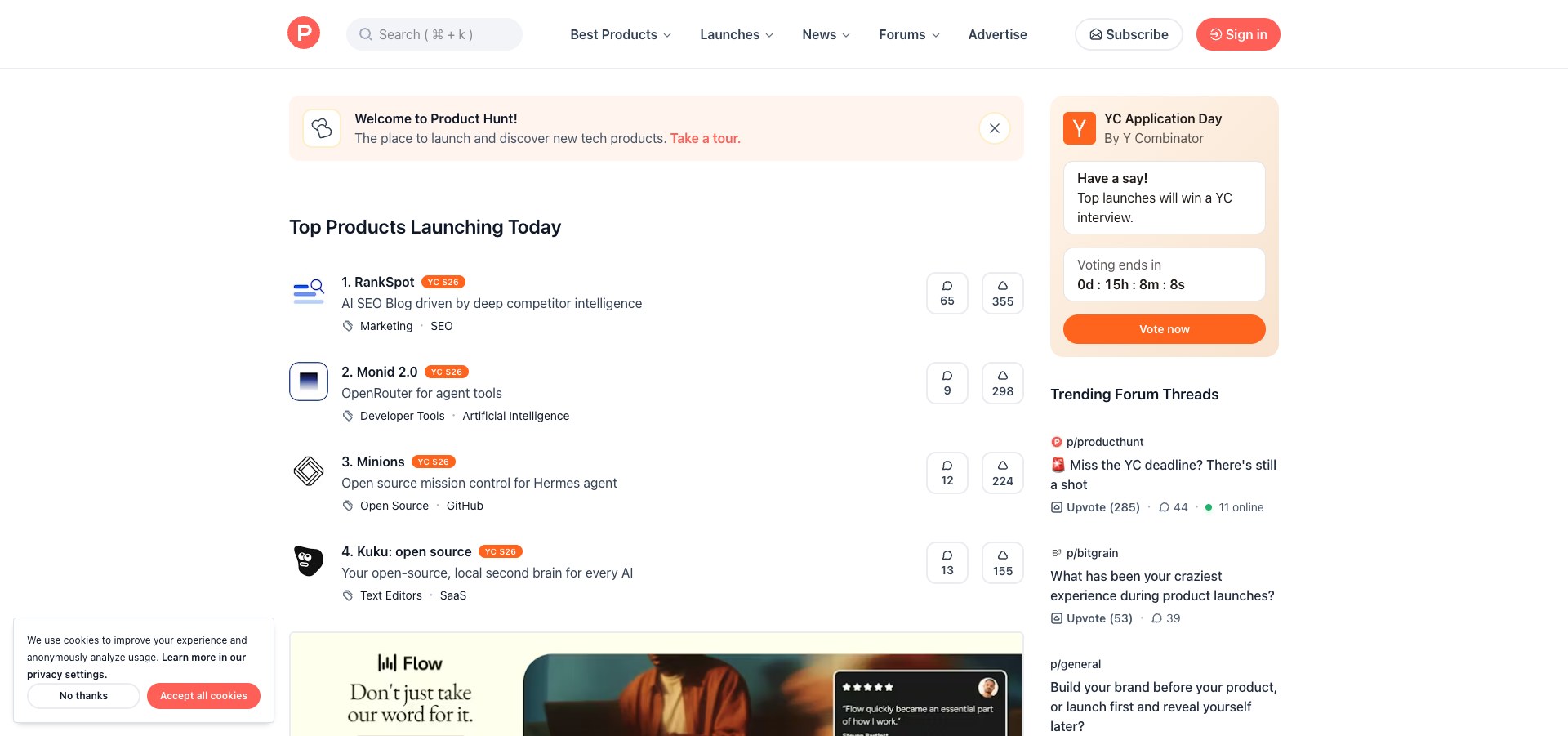Open the YC Application Day title
1568x736 pixels.
(x=1163, y=118)
